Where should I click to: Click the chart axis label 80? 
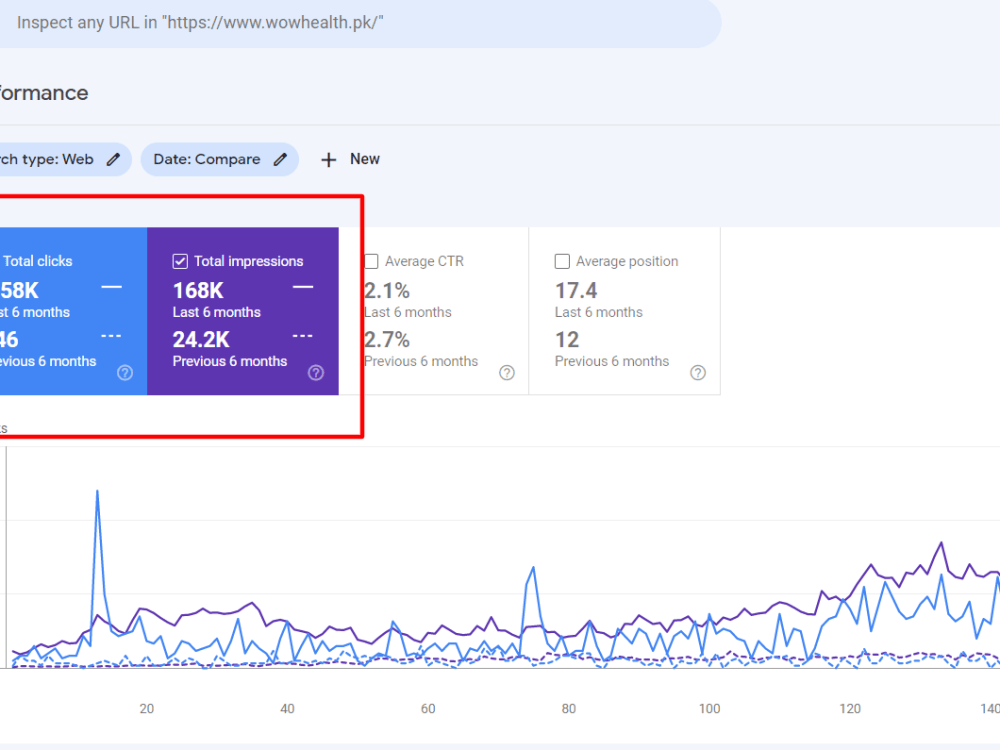click(569, 709)
